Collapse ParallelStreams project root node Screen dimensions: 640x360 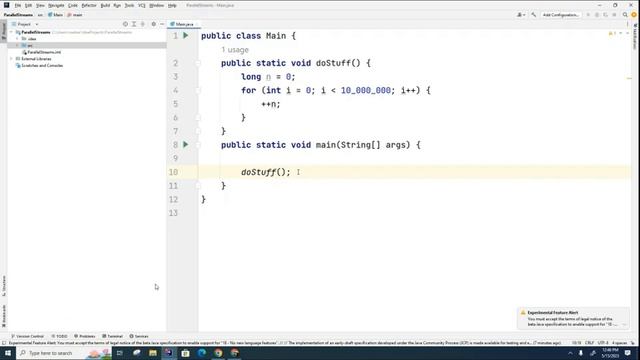coord(12,32)
